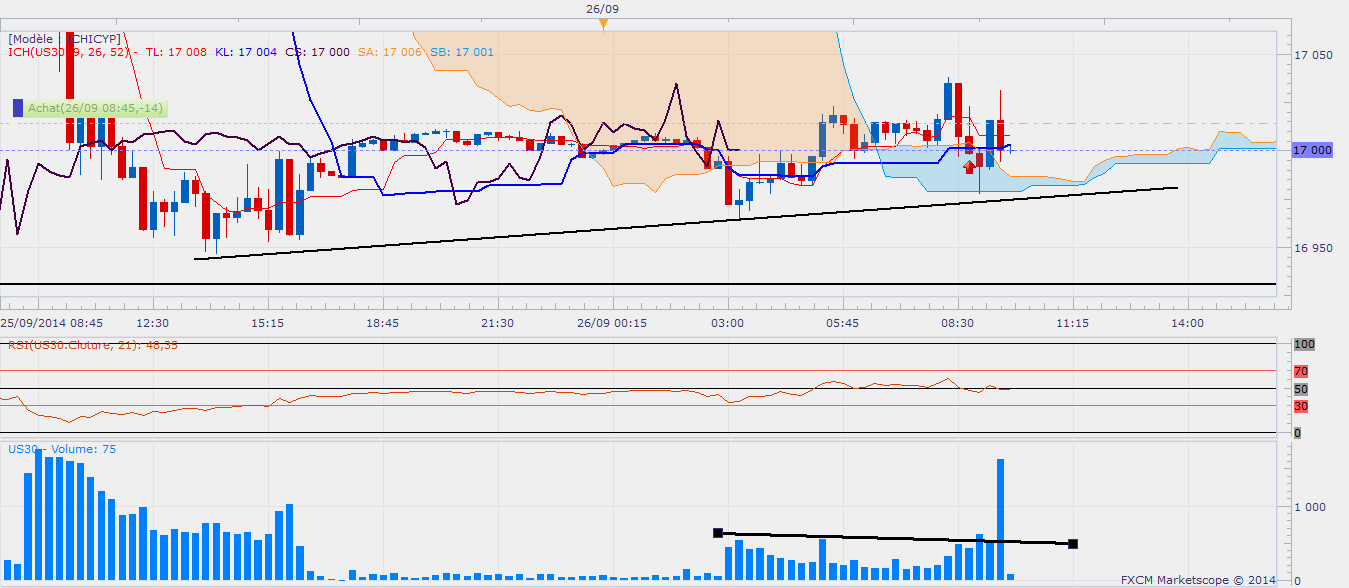Click the tallest volume bar near 08:30

point(1000,518)
